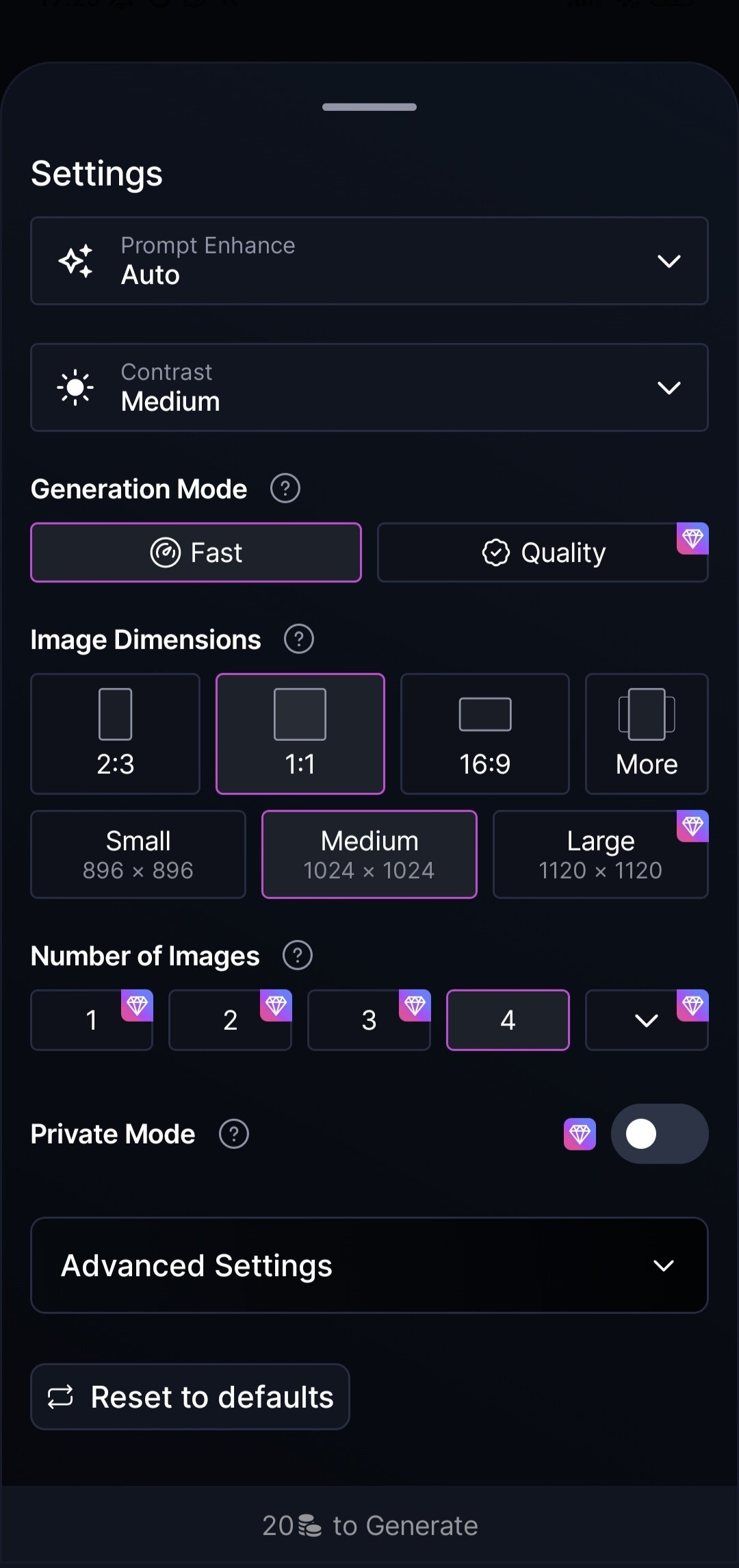Tap the diamond icon next to Private Mode

pyautogui.click(x=580, y=1135)
